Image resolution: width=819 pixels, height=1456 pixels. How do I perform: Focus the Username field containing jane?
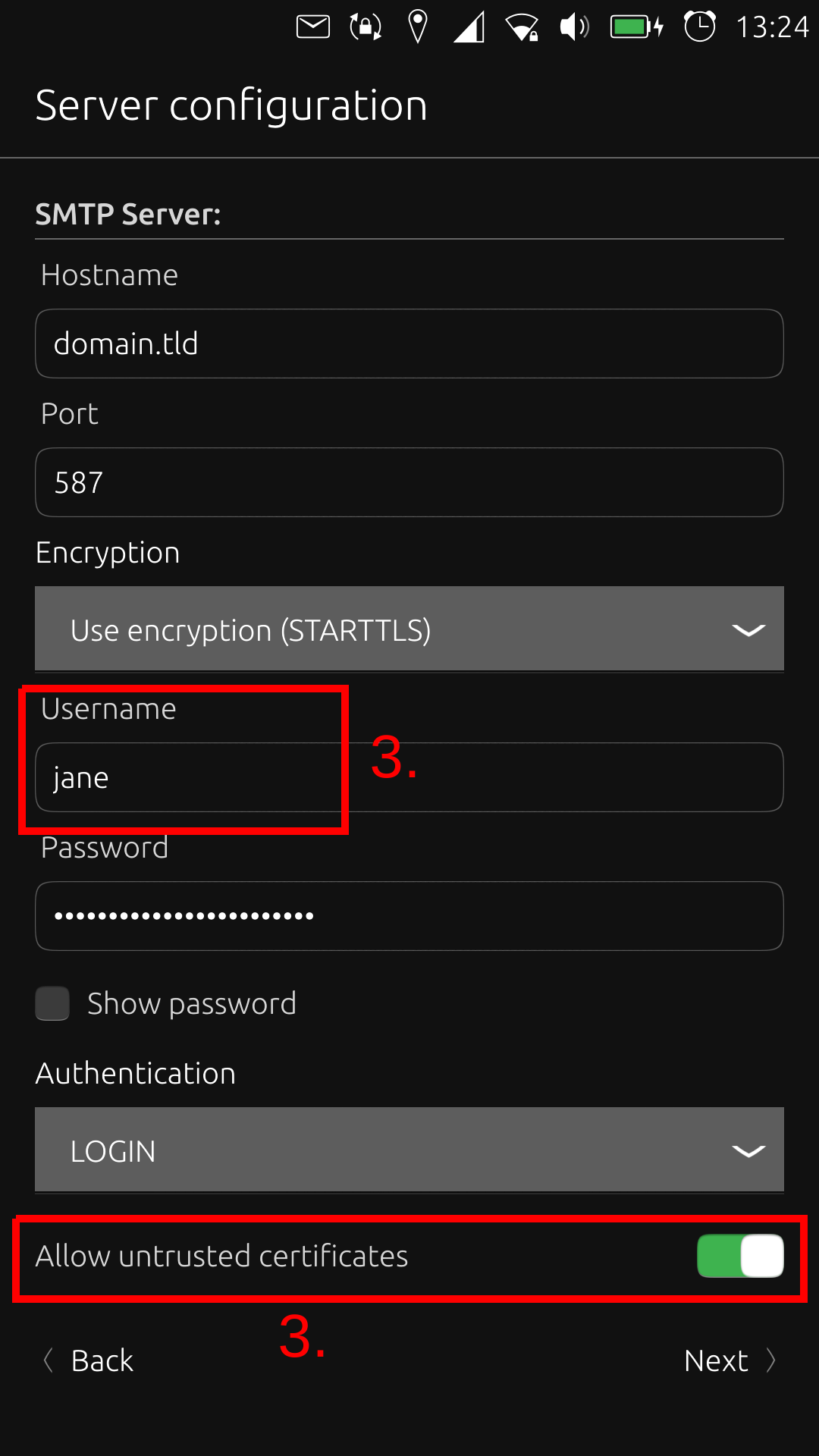pos(409,777)
